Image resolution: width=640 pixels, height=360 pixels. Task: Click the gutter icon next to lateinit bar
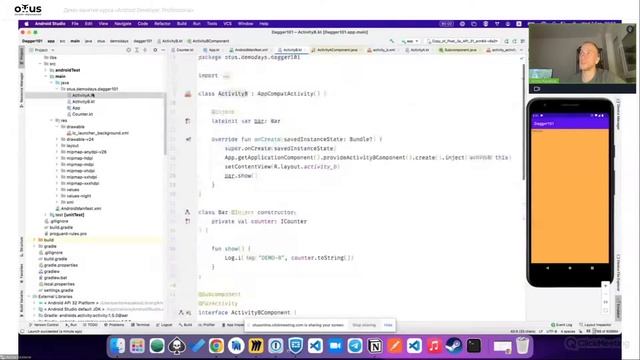click(x=188, y=121)
